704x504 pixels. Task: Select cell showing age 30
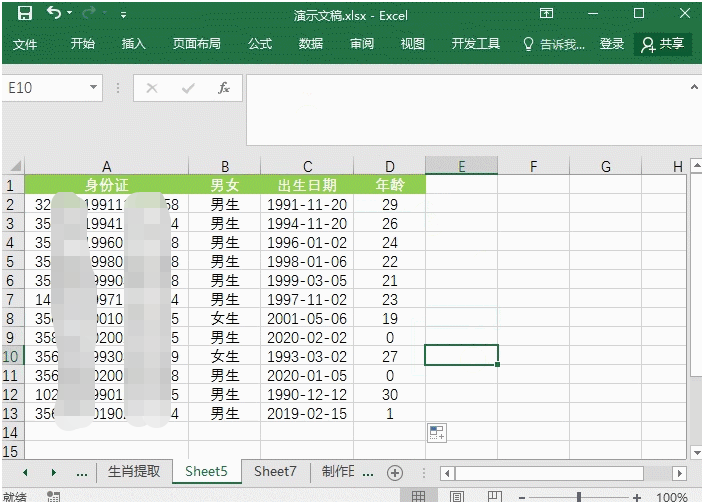tap(390, 394)
